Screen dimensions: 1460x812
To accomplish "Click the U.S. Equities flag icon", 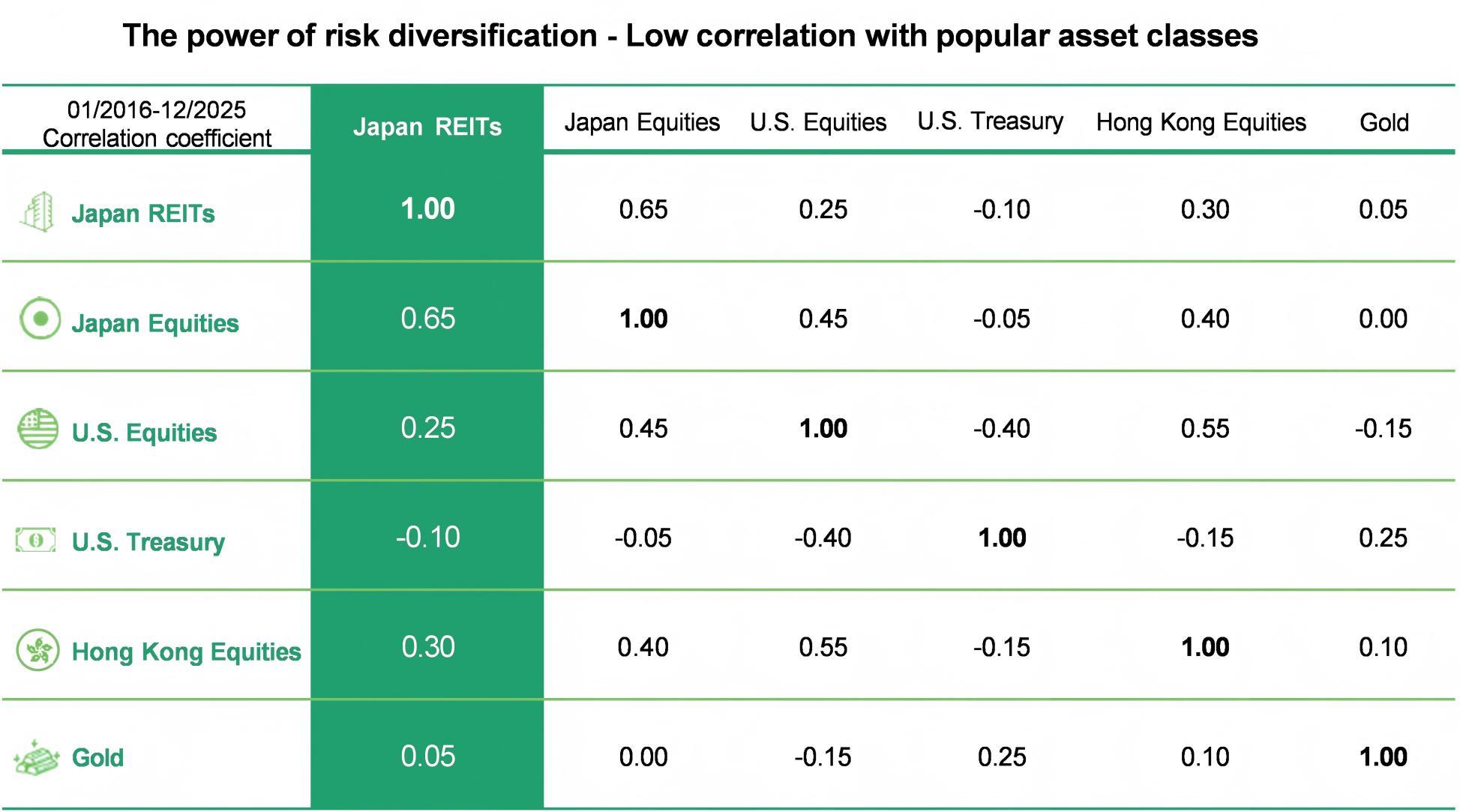I will [37, 429].
